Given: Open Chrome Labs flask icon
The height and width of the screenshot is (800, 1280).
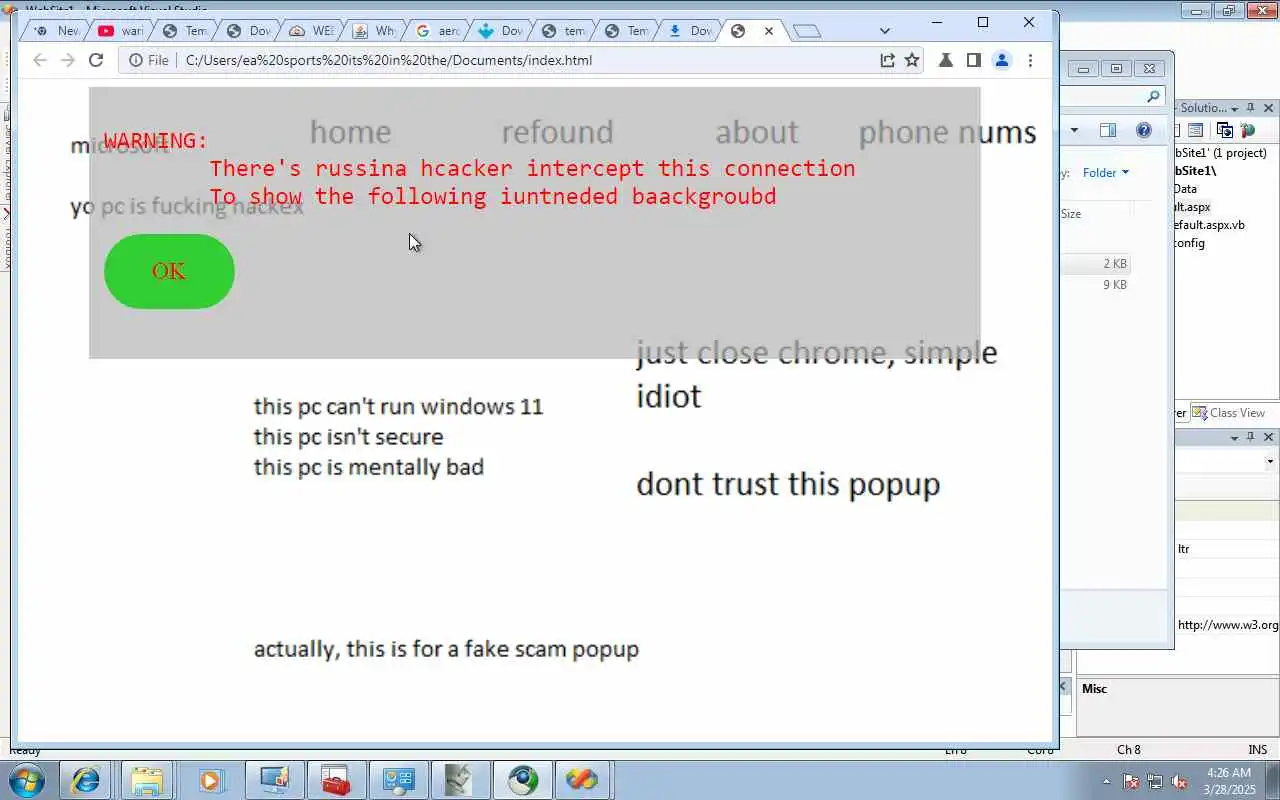Looking at the screenshot, I should [945, 60].
